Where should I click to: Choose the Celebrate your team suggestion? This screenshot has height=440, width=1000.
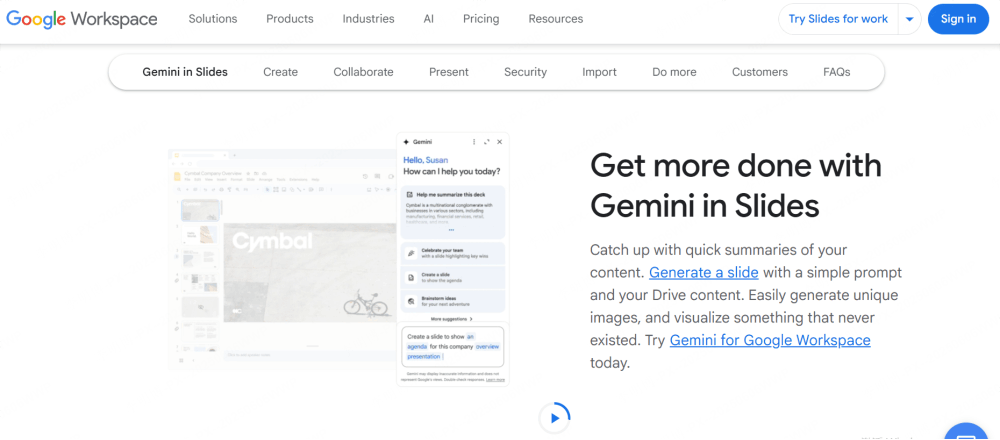point(453,253)
